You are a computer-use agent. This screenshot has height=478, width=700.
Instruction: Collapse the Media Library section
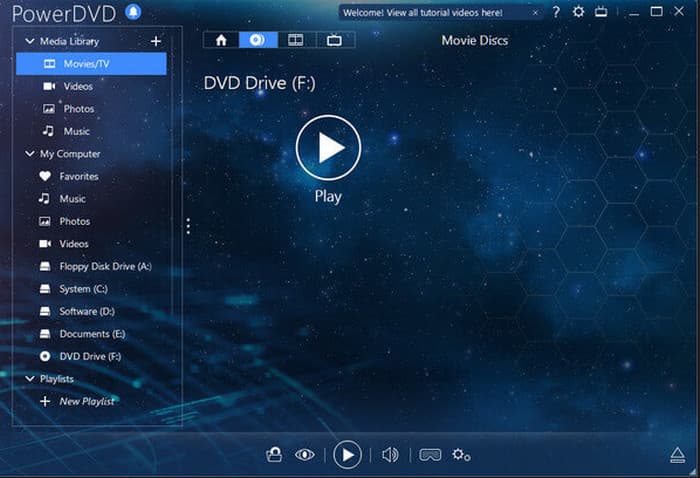30,41
